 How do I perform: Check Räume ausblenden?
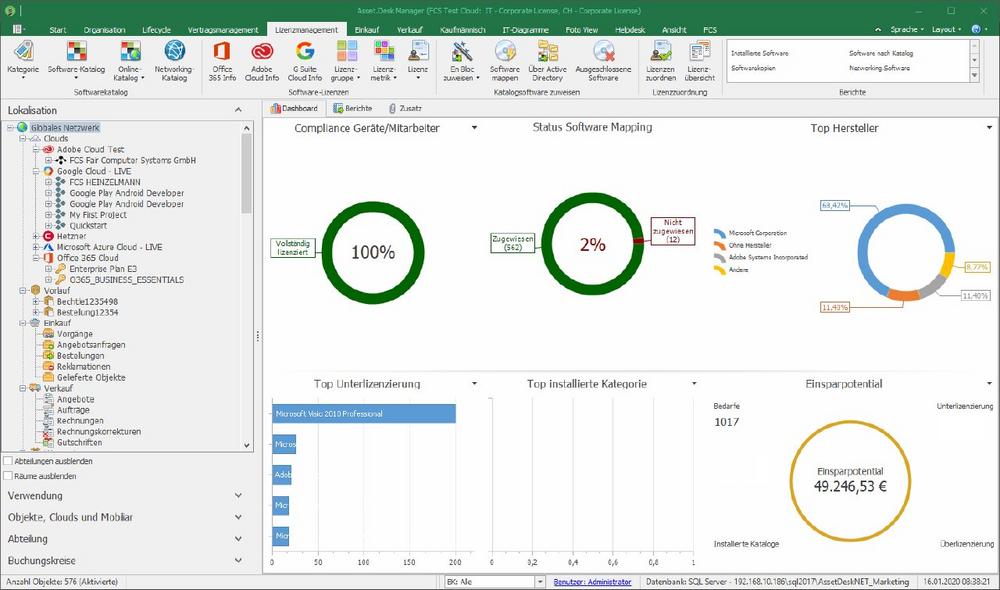(8, 476)
